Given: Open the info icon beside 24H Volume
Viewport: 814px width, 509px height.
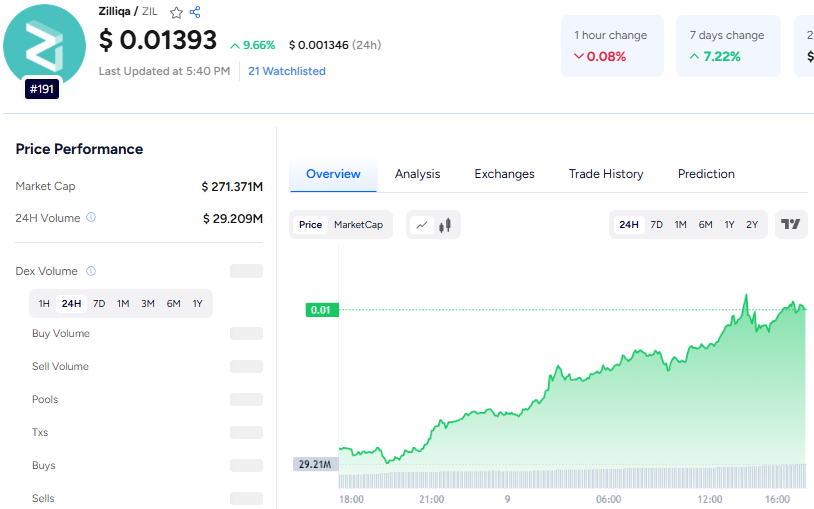Looking at the screenshot, I should tap(91, 217).
